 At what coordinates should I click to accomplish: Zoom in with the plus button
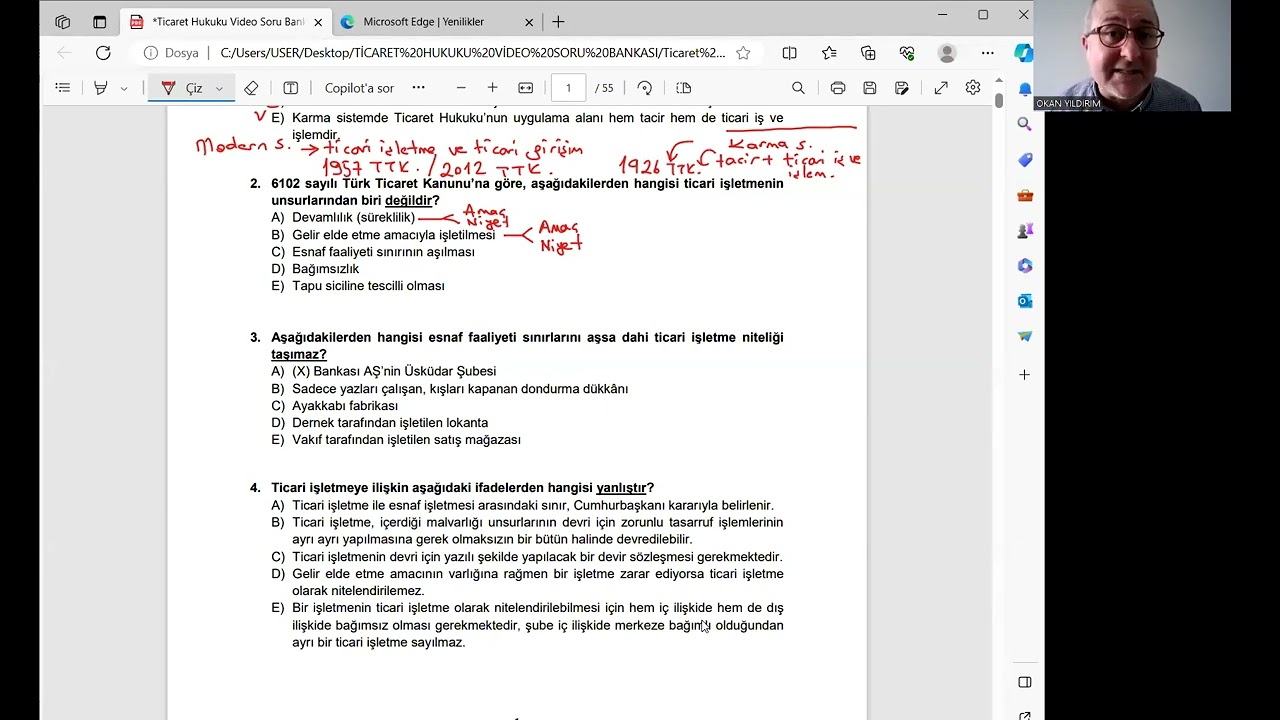click(492, 88)
